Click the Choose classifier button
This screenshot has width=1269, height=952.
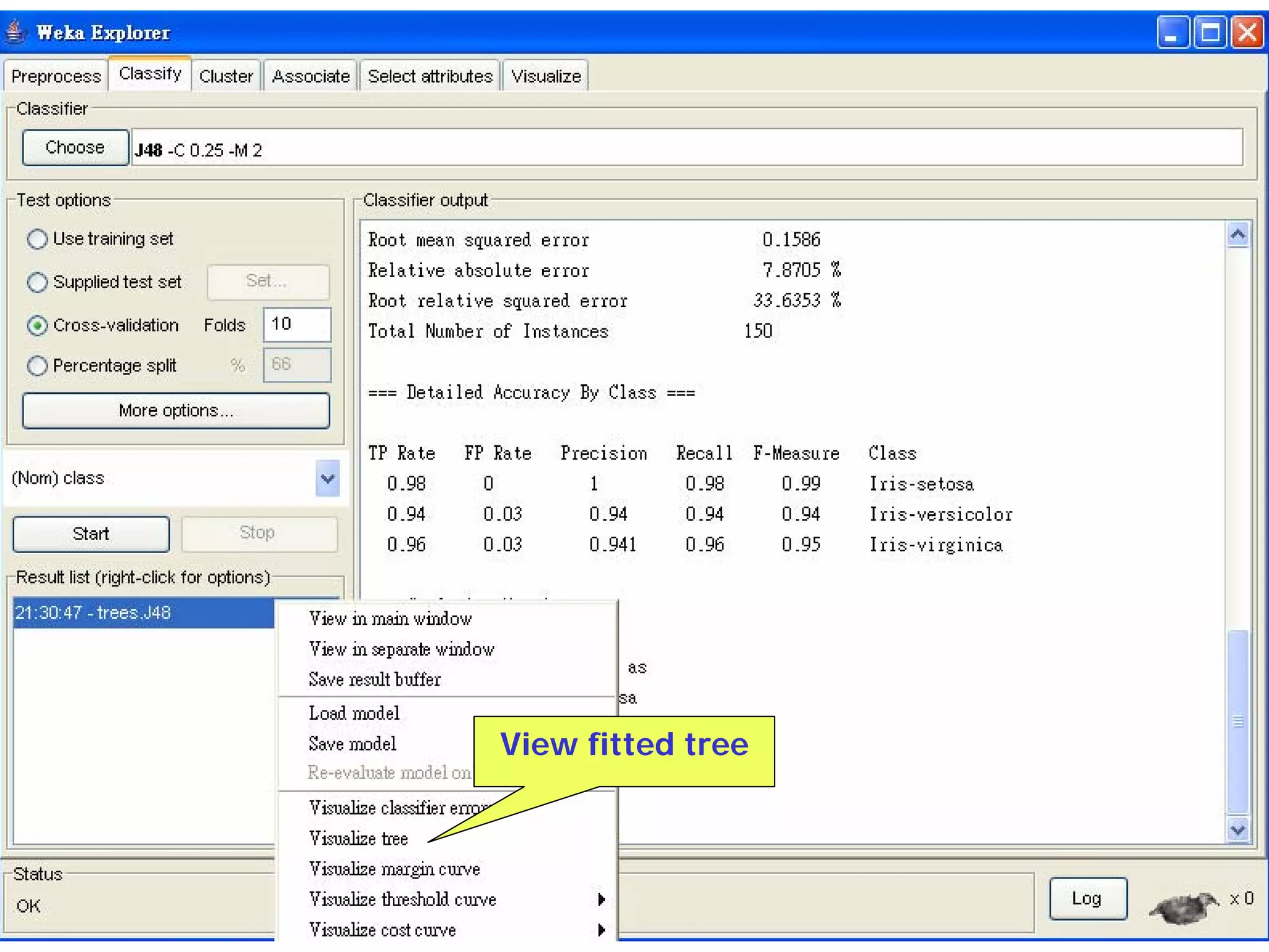(75, 147)
